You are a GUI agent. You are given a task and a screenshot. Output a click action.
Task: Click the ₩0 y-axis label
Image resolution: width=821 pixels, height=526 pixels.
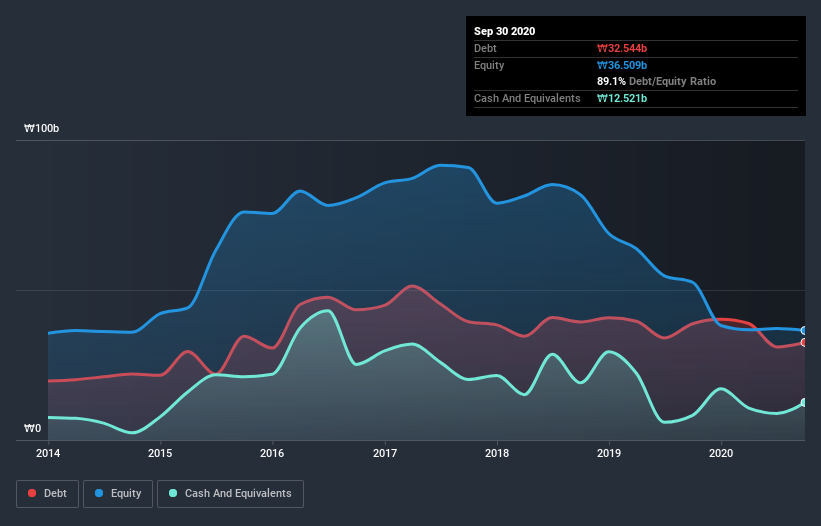point(32,429)
